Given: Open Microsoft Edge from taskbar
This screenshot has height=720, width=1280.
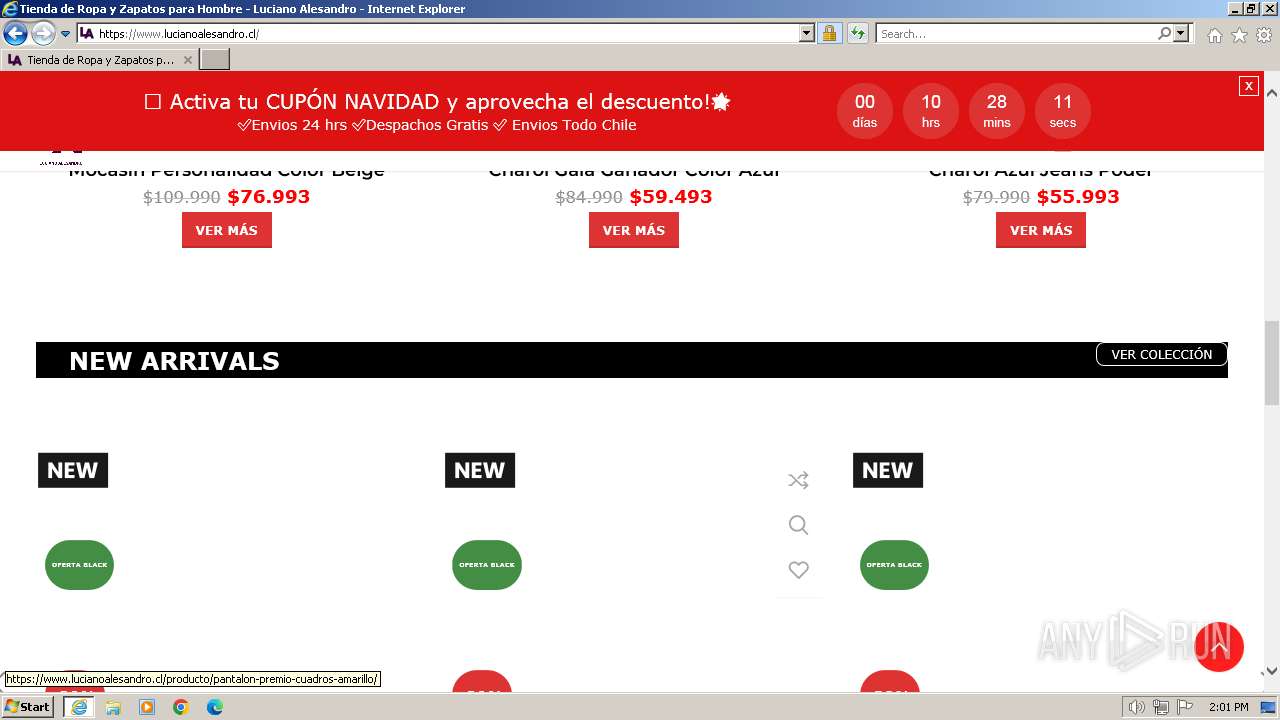Looking at the screenshot, I should (215, 707).
